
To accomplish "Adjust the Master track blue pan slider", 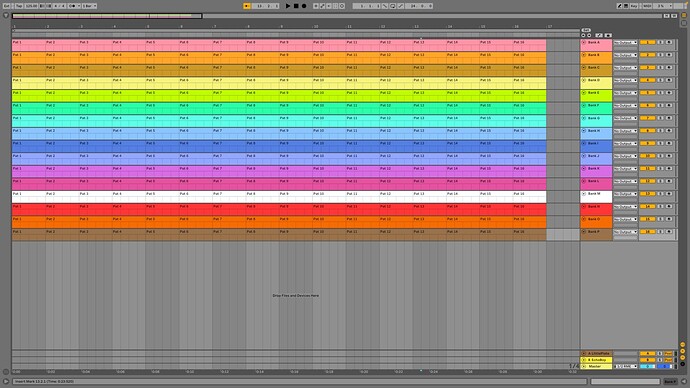I will [664, 366].
